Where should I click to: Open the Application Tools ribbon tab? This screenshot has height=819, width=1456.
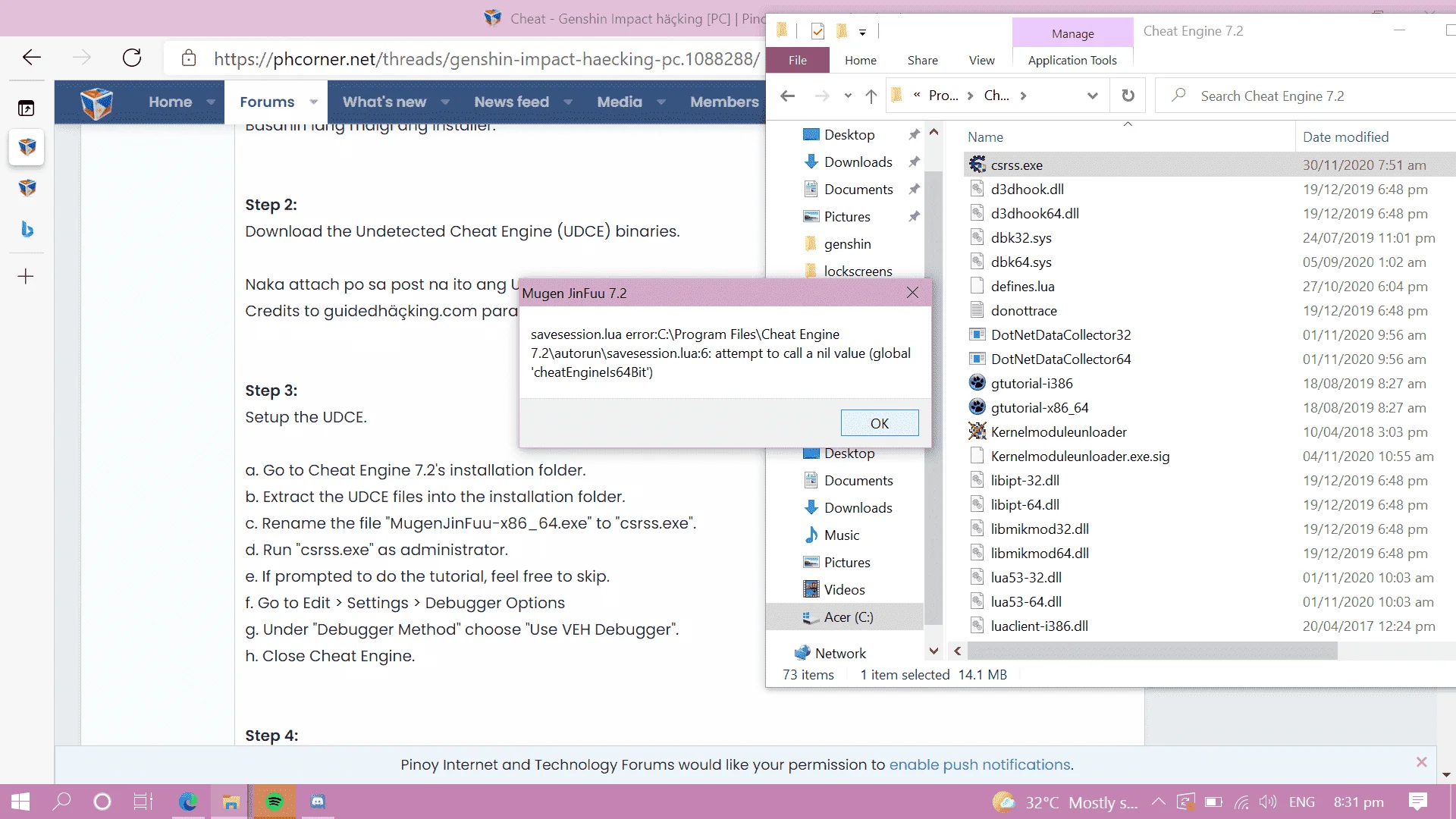1072,60
